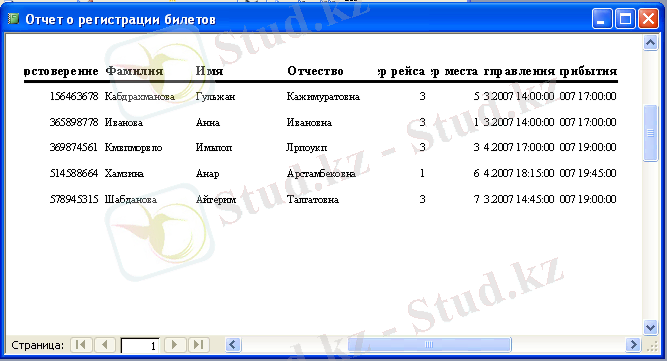Maximize the report window
This screenshot has height=361, width=667.
625,19
